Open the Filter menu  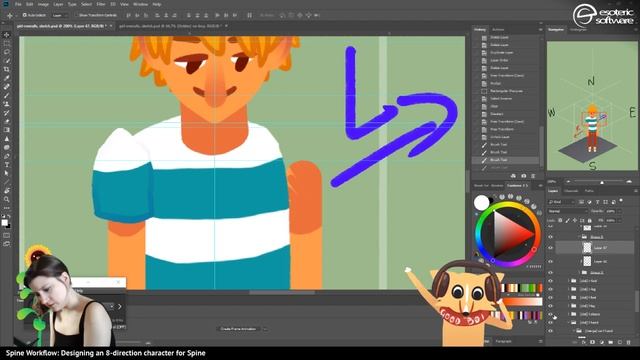pyautogui.click(x=101, y=4)
